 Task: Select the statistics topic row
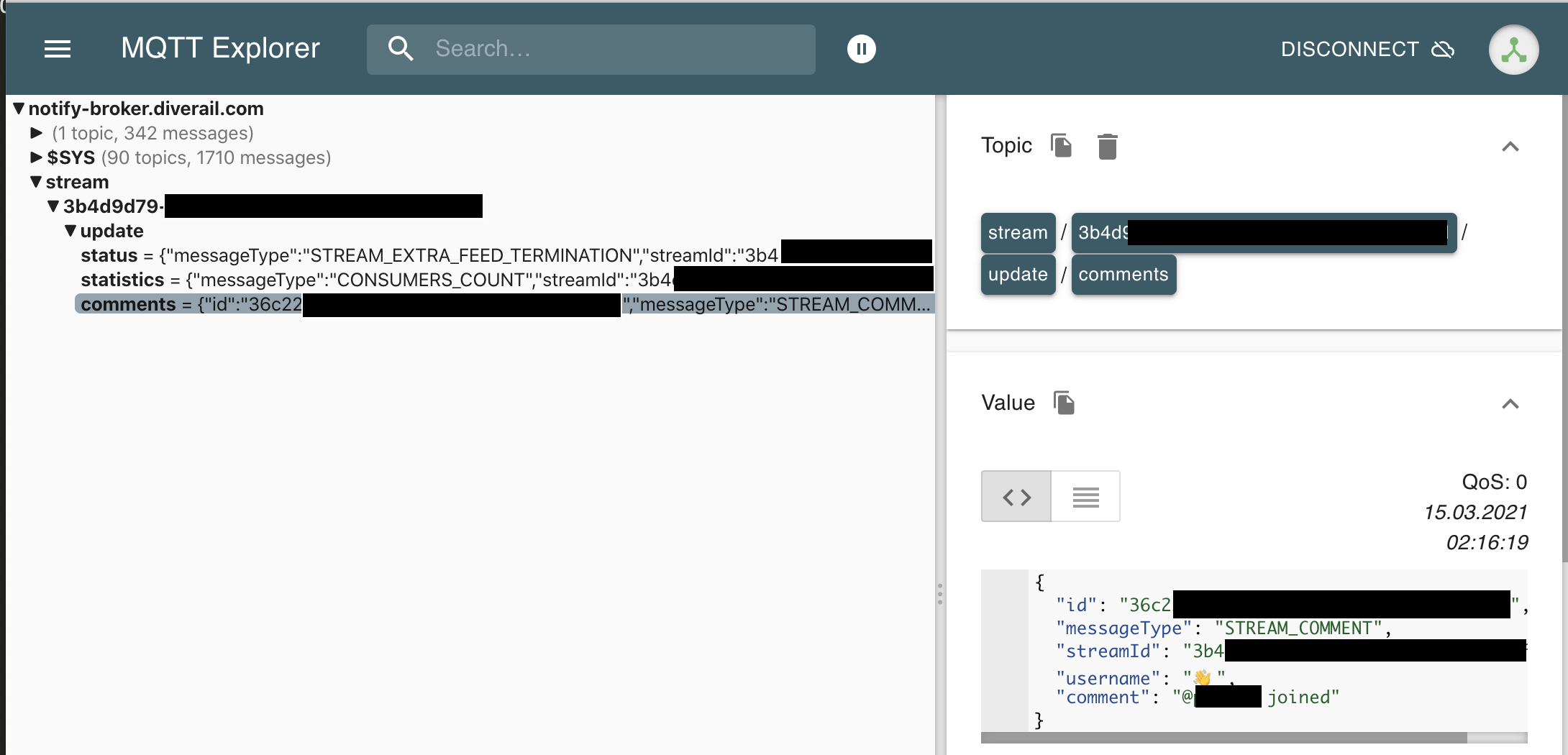[506, 280]
